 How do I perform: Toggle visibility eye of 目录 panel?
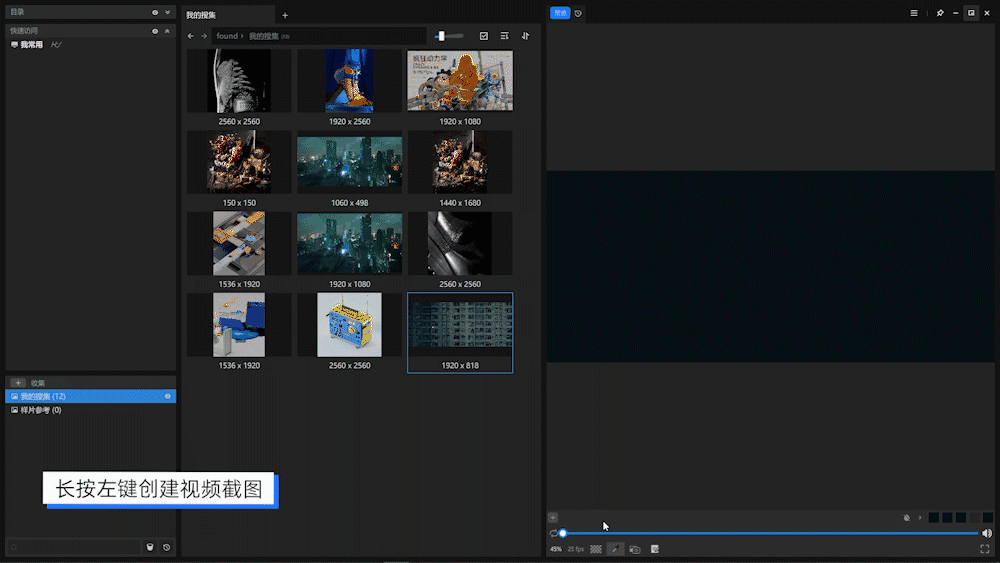tap(155, 12)
